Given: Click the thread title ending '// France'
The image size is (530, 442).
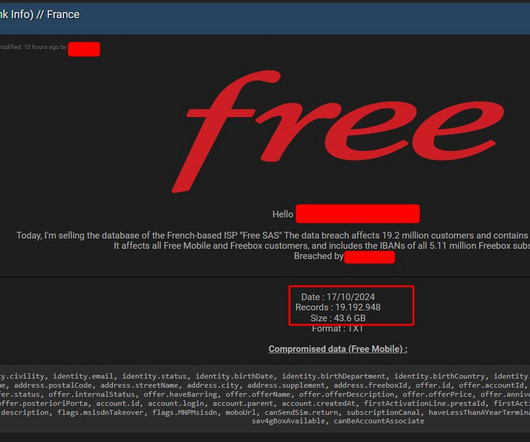Looking at the screenshot, I should tap(40, 15).
